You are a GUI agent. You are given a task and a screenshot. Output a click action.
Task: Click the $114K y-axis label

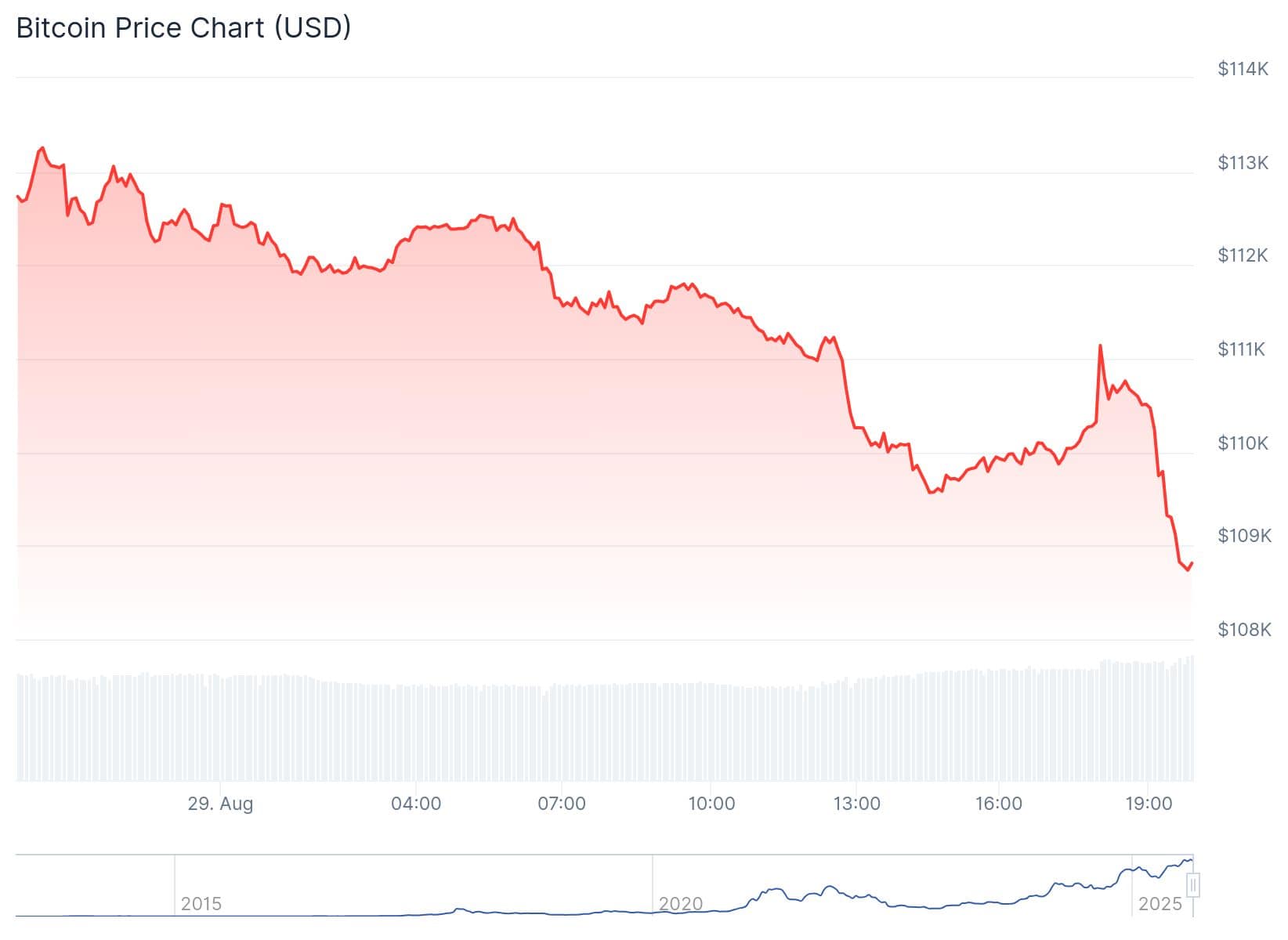pos(1243,69)
